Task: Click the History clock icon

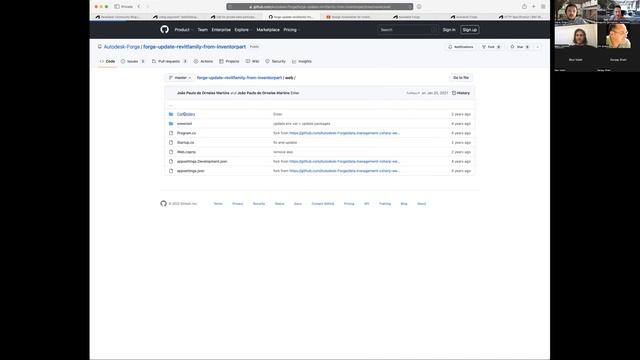Action: [454, 93]
